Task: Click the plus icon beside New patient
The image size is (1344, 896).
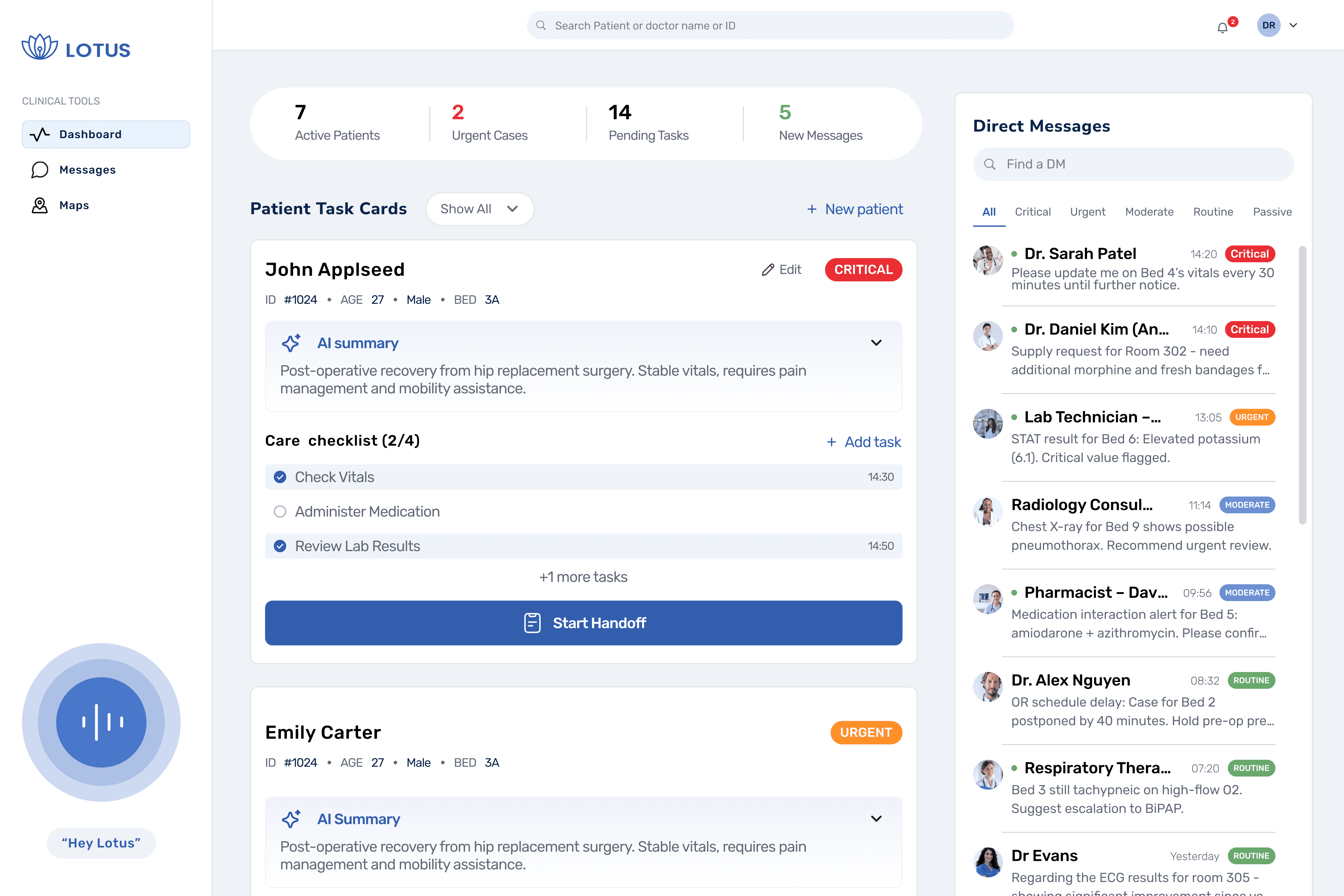Action: tap(811, 209)
